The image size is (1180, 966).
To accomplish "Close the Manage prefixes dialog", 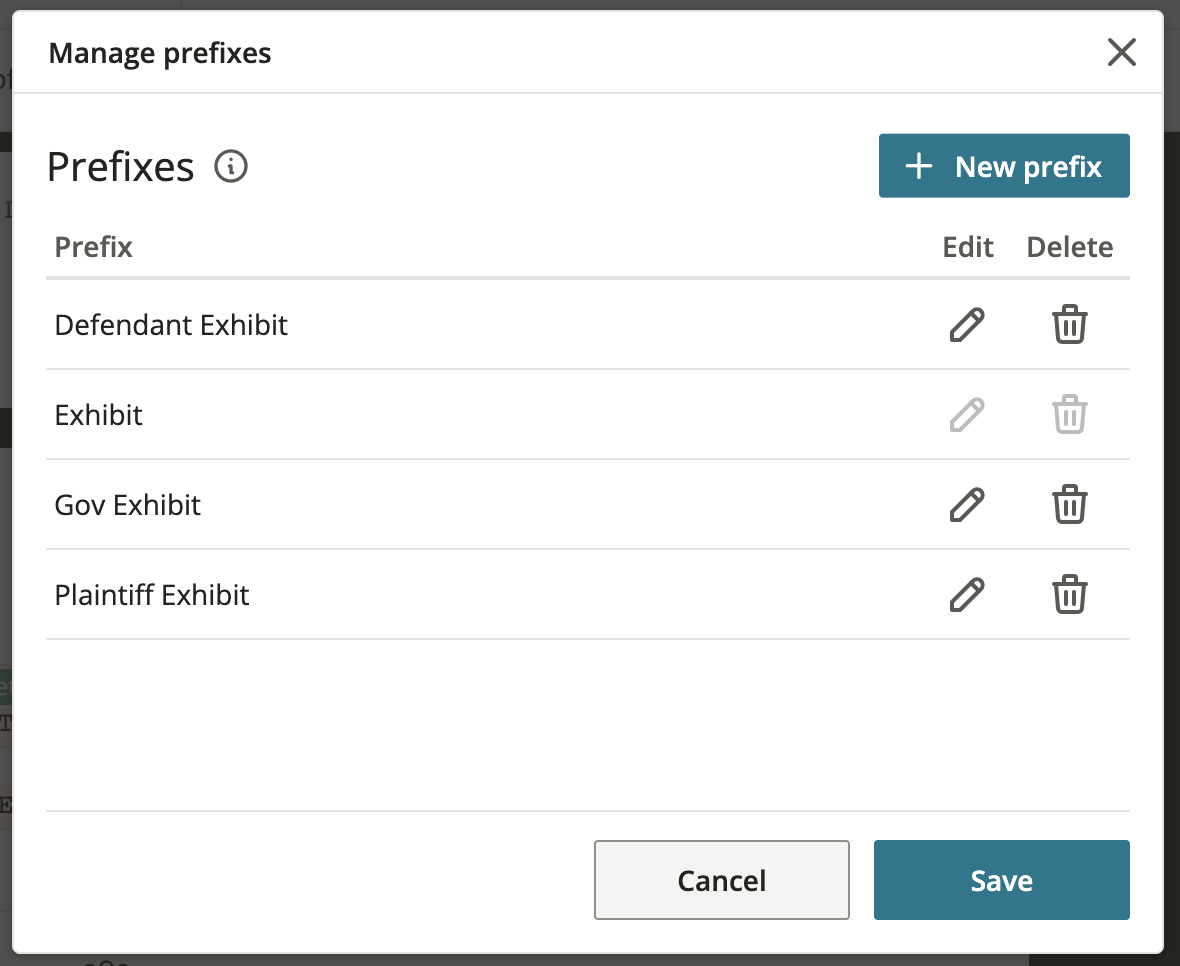I will click(x=1122, y=52).
